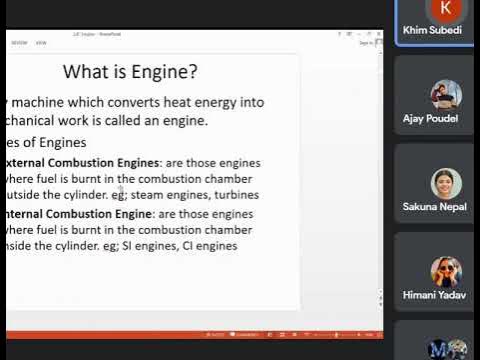480x360 pixels.
Task: Start Slide Show from status bar
Action: 306,334
